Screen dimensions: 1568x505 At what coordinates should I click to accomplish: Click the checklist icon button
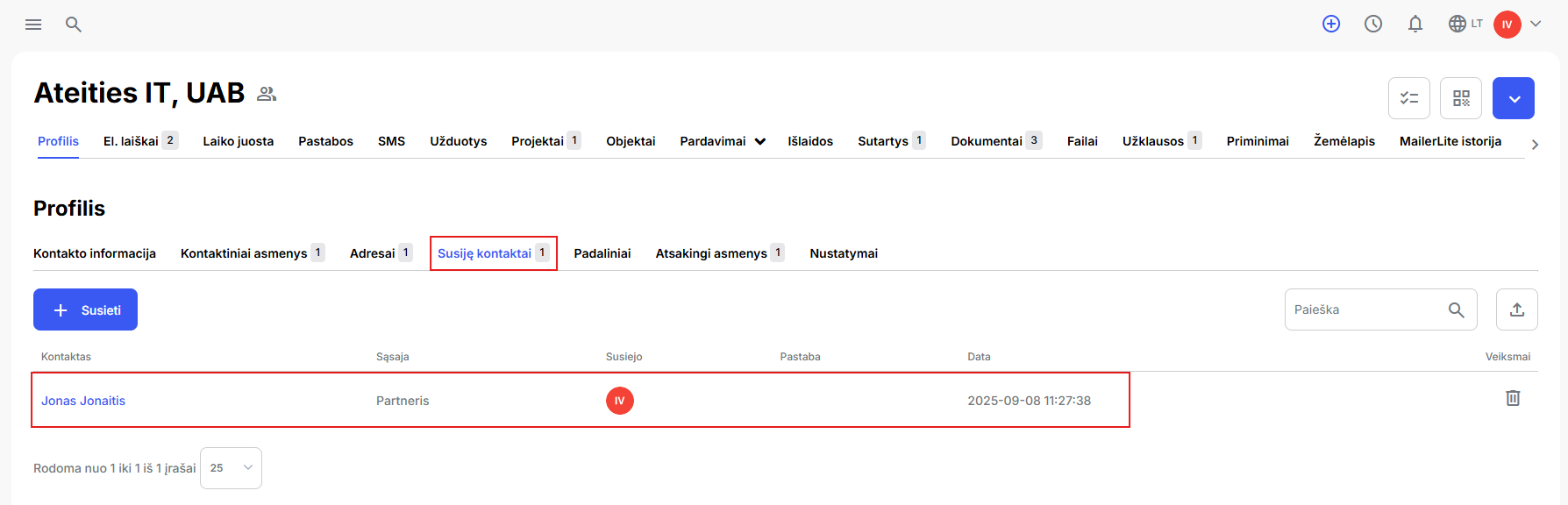tap(1409, 98)
